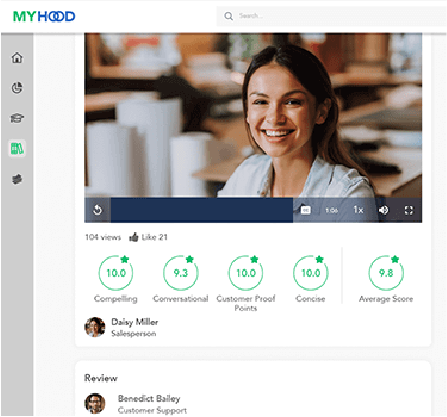This screenshot has width=447, height=417.
Task: Click the Customer Proof Points label
Action: point(246,303)
